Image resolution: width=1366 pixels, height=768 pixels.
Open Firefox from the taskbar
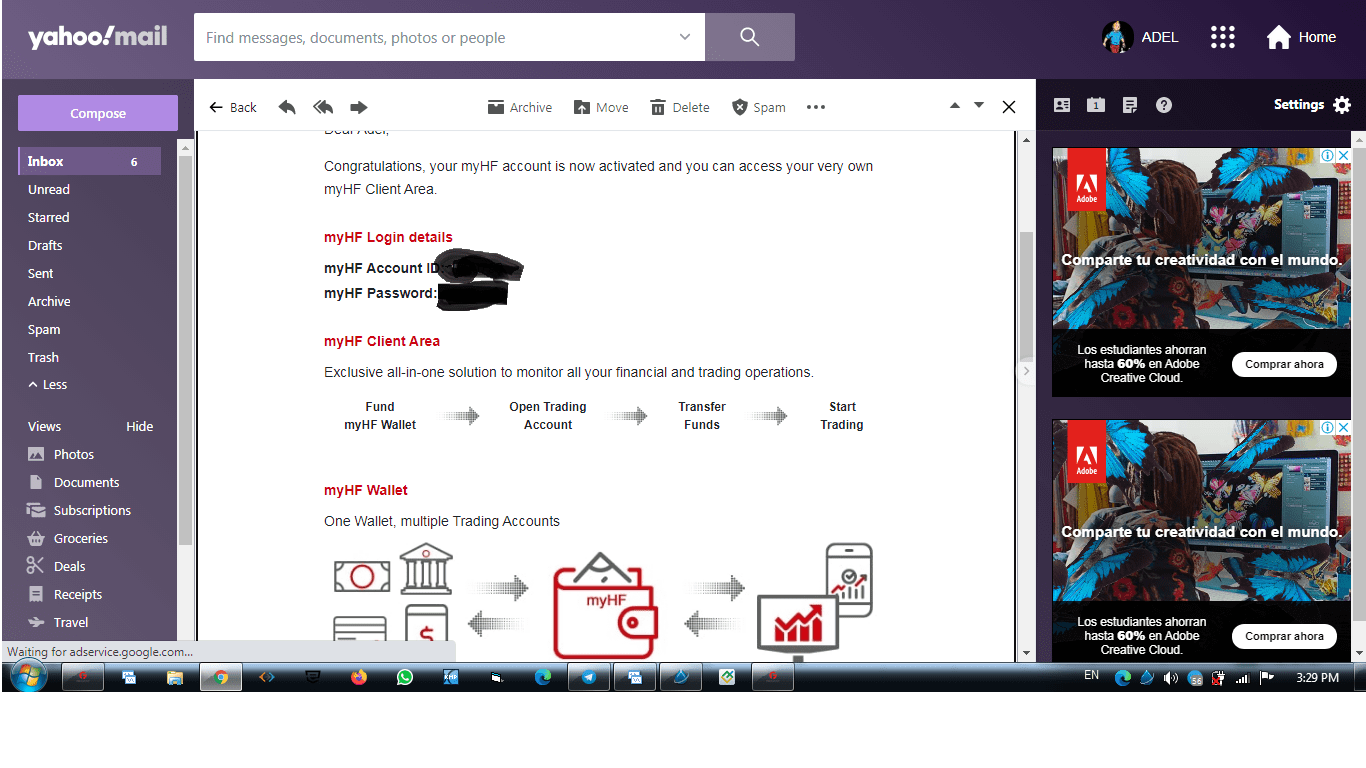[359, 677]
